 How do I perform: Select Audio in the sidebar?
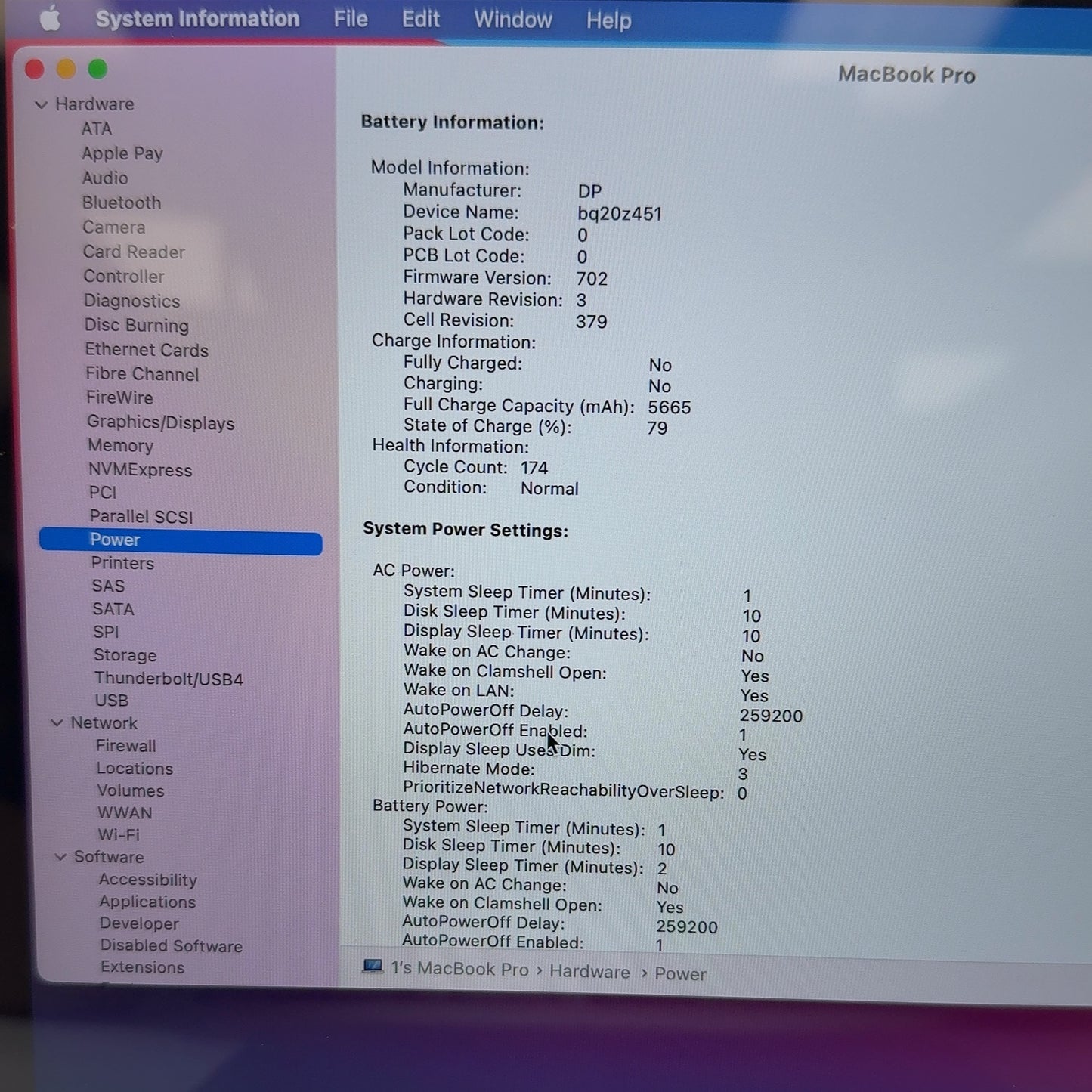pyautogui.click(x=105, y=178)
